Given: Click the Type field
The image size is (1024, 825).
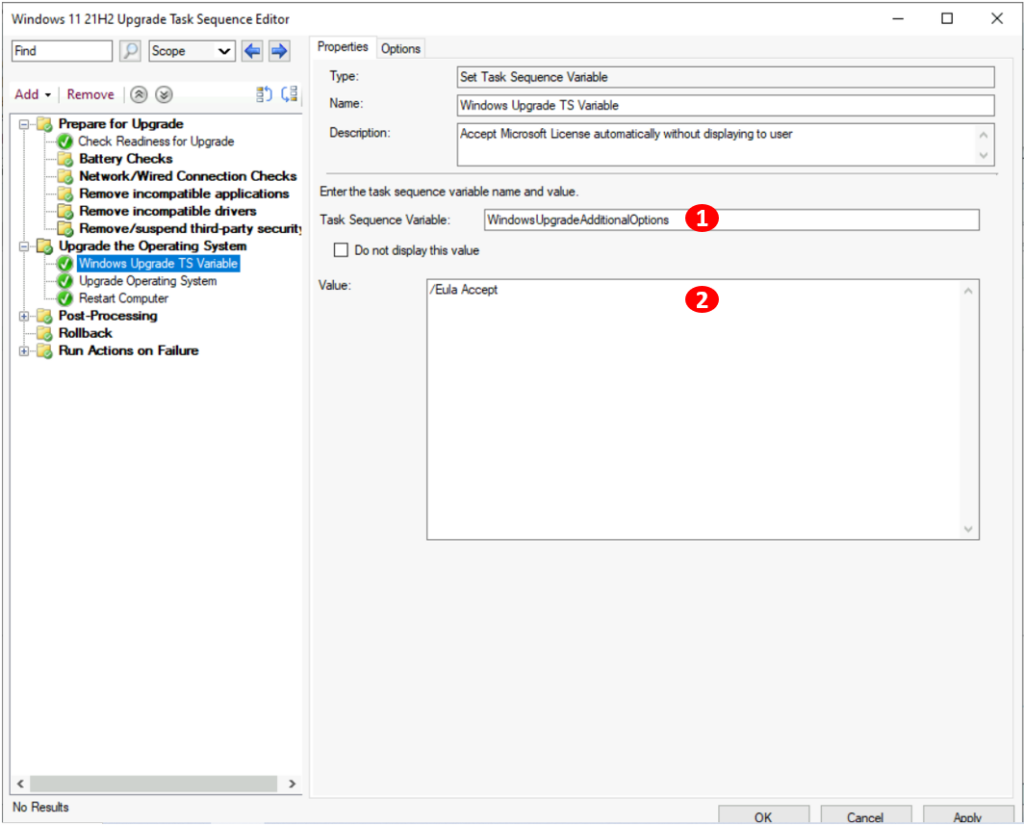Looking at the screenshot, I should pos(726,77).
